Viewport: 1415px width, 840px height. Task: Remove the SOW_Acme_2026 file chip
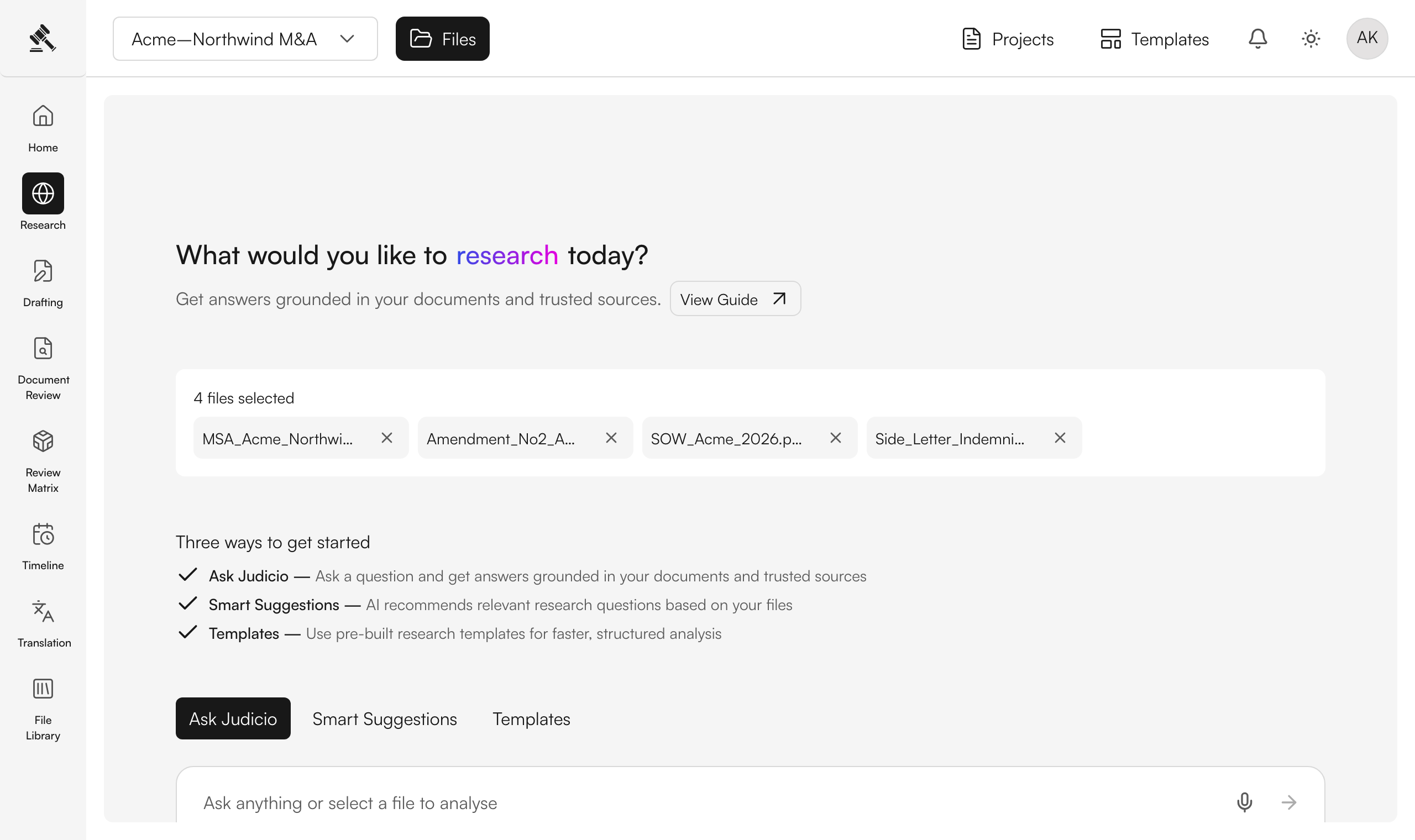[x=835, y=438]
